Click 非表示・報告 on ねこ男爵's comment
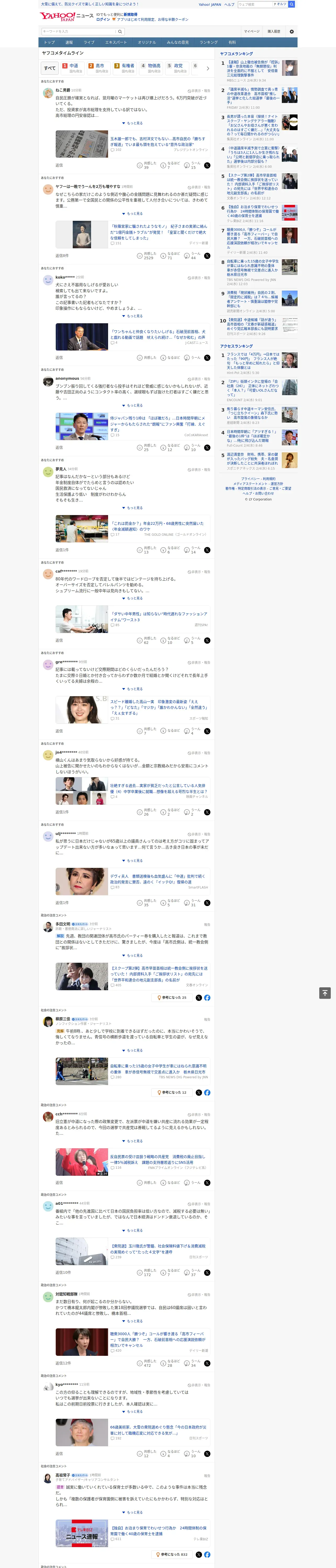 (x=199, y=91)
